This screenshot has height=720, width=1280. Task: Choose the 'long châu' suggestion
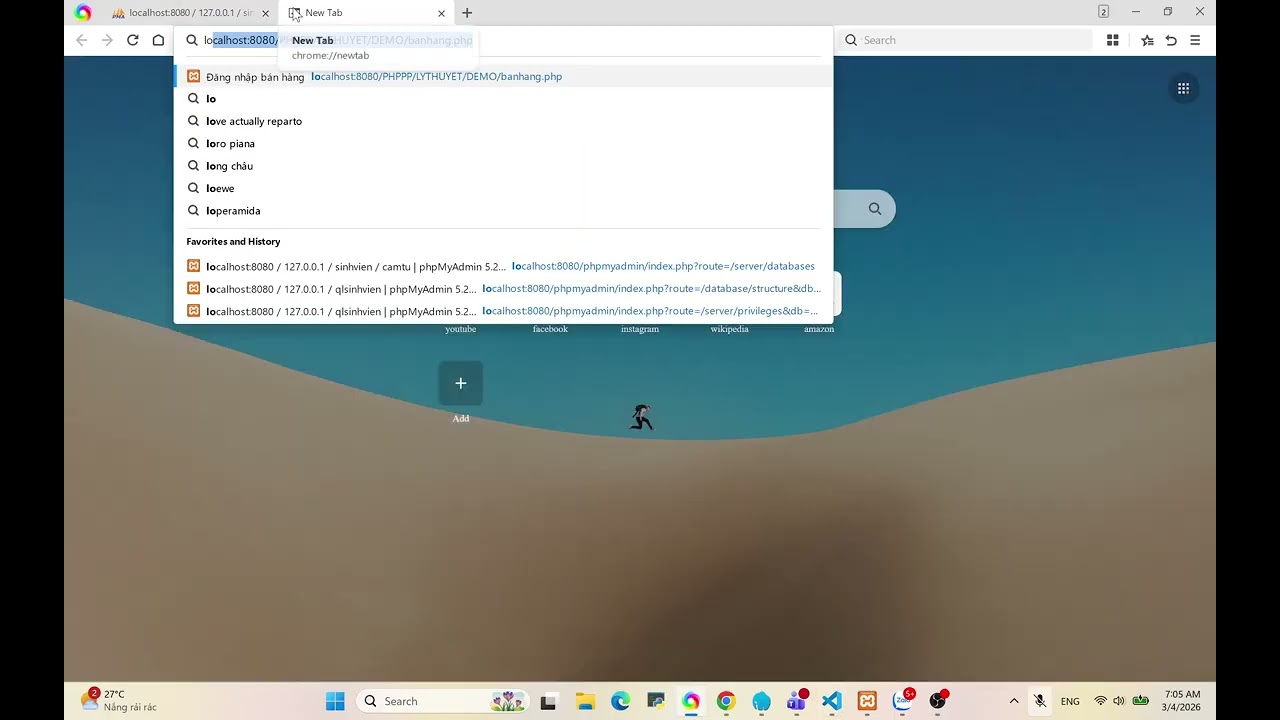tap(503, 166)
